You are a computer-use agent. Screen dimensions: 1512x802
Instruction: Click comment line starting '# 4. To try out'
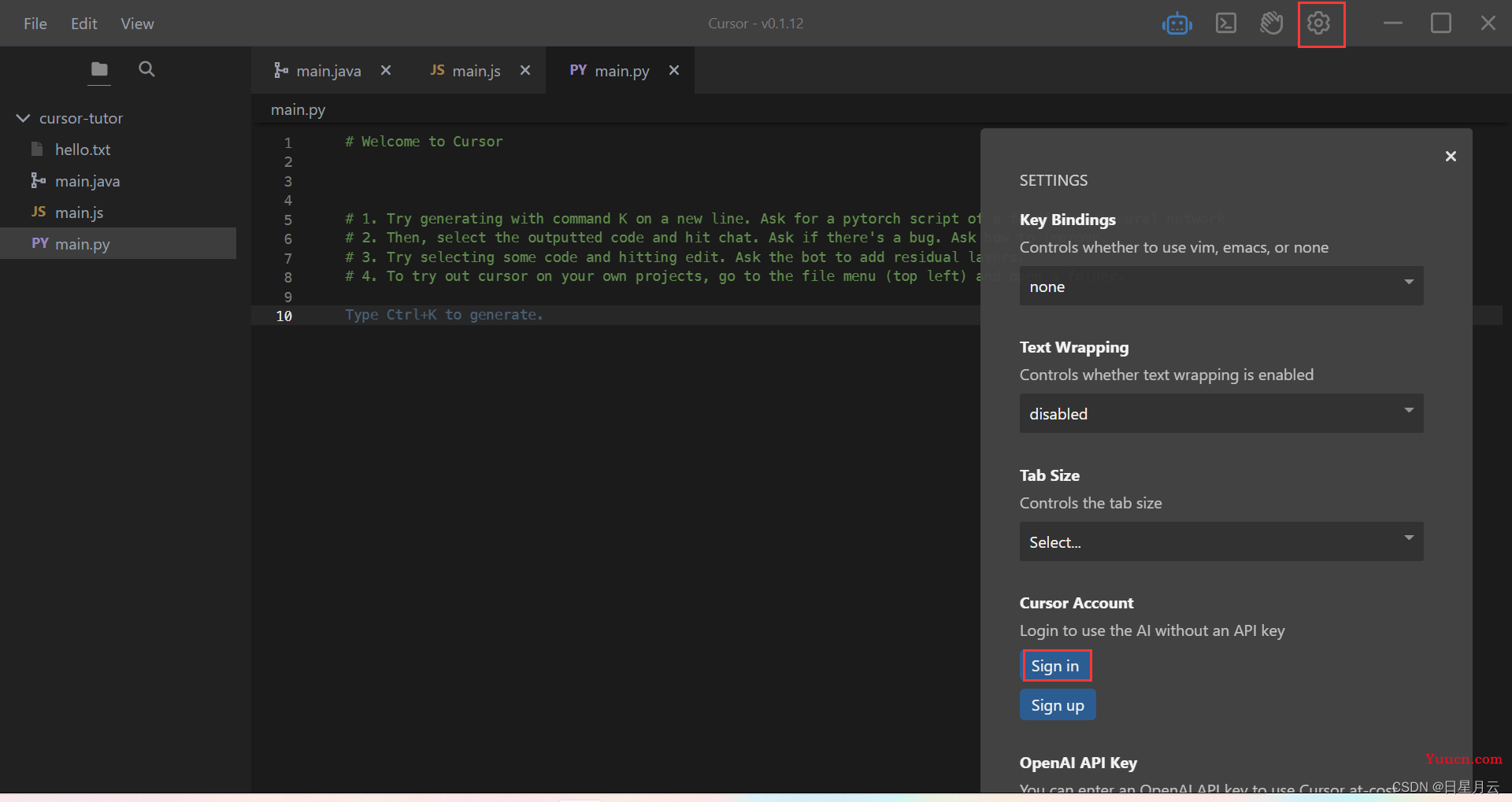(x=661, y=276)
